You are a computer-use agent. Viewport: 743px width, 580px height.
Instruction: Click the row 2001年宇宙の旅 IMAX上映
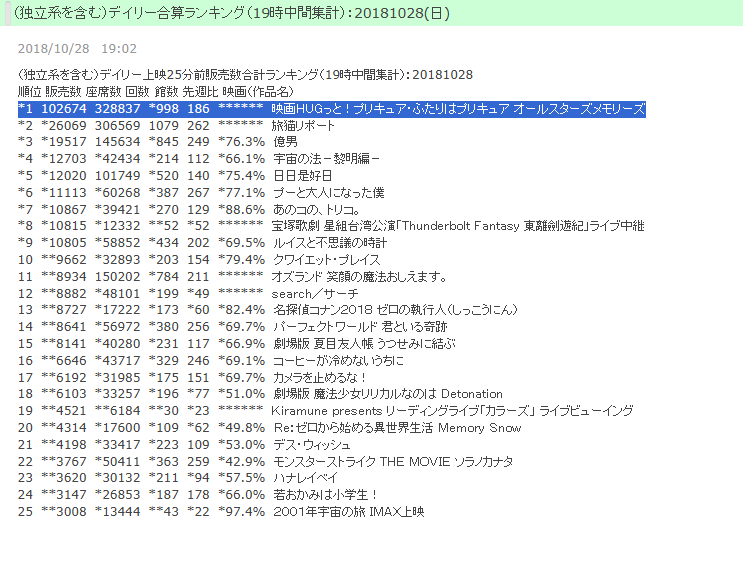(221, 512)
